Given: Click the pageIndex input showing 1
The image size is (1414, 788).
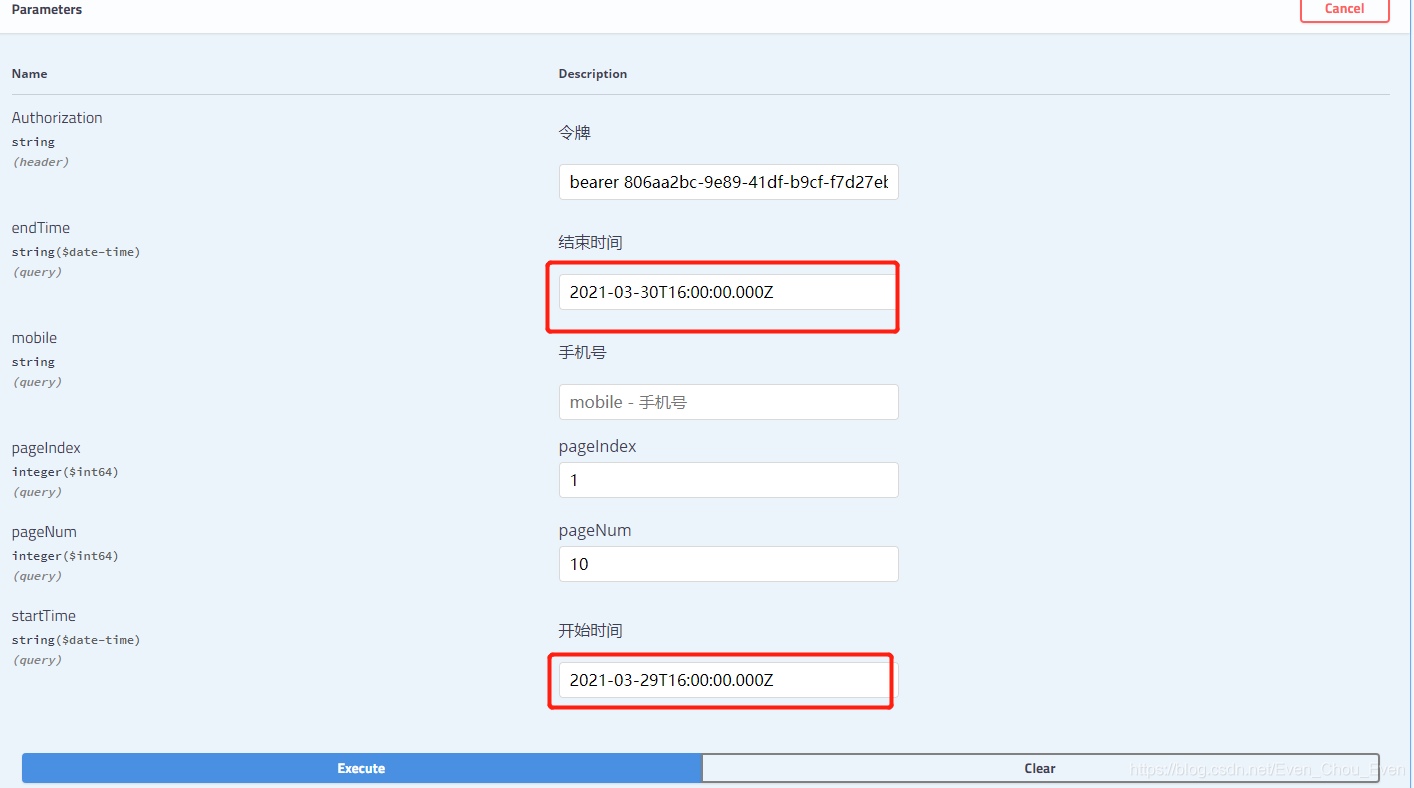Looking at the screenshot, I should click(x=728, y=480).
